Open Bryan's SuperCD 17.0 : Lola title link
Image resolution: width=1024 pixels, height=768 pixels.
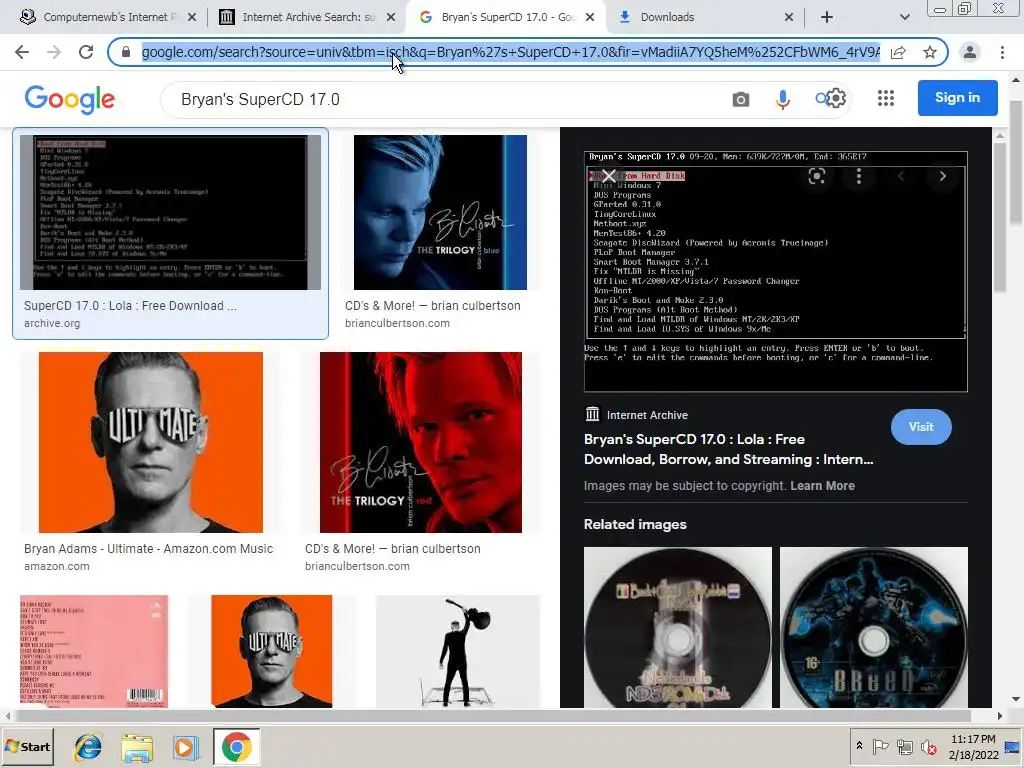[x=728, y=449]
